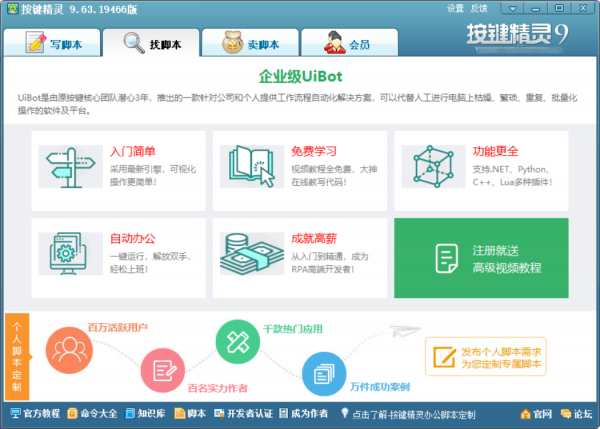This screenshot has width=600, height=429.
Task: Go to the 会员 tab
Action: (349, 43)
